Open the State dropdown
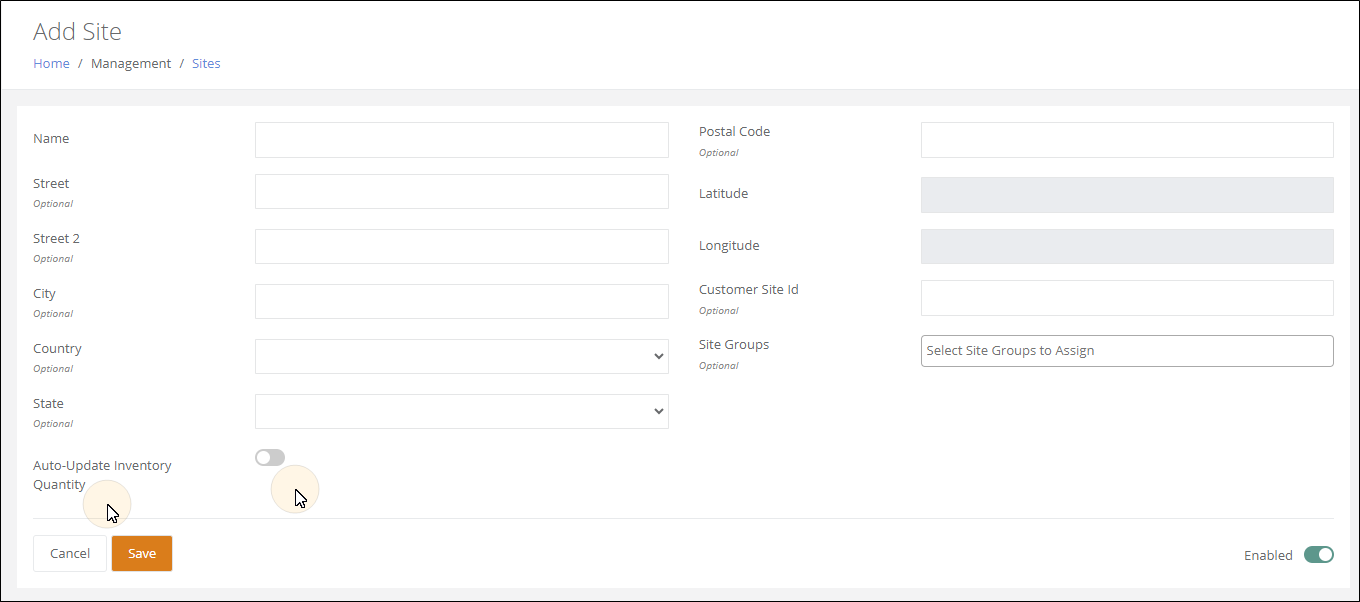Image resolution: width=1360 pixels, height=602 pixels. [x=462, y=411]
